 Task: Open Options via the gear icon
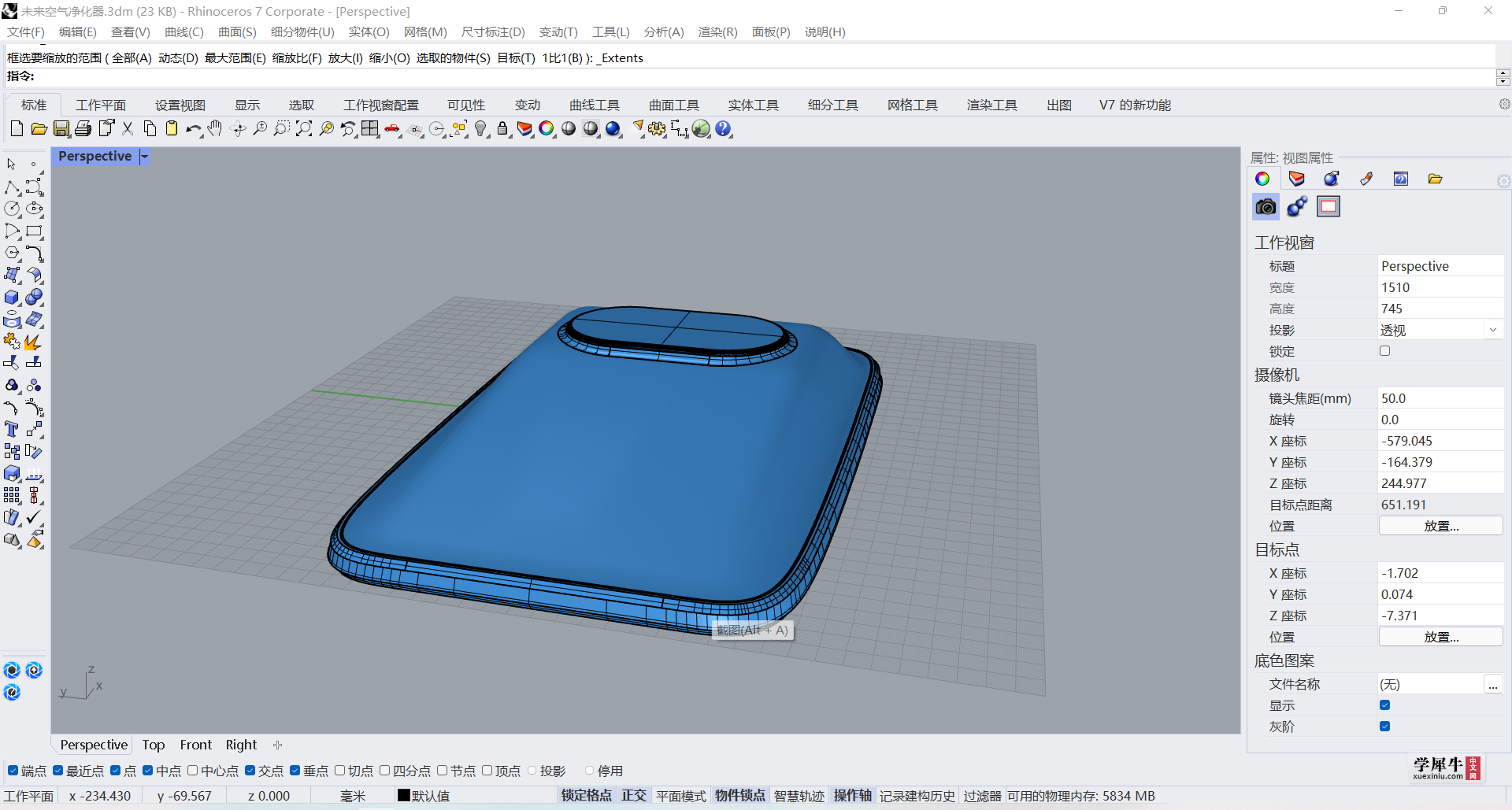point(657,128)
